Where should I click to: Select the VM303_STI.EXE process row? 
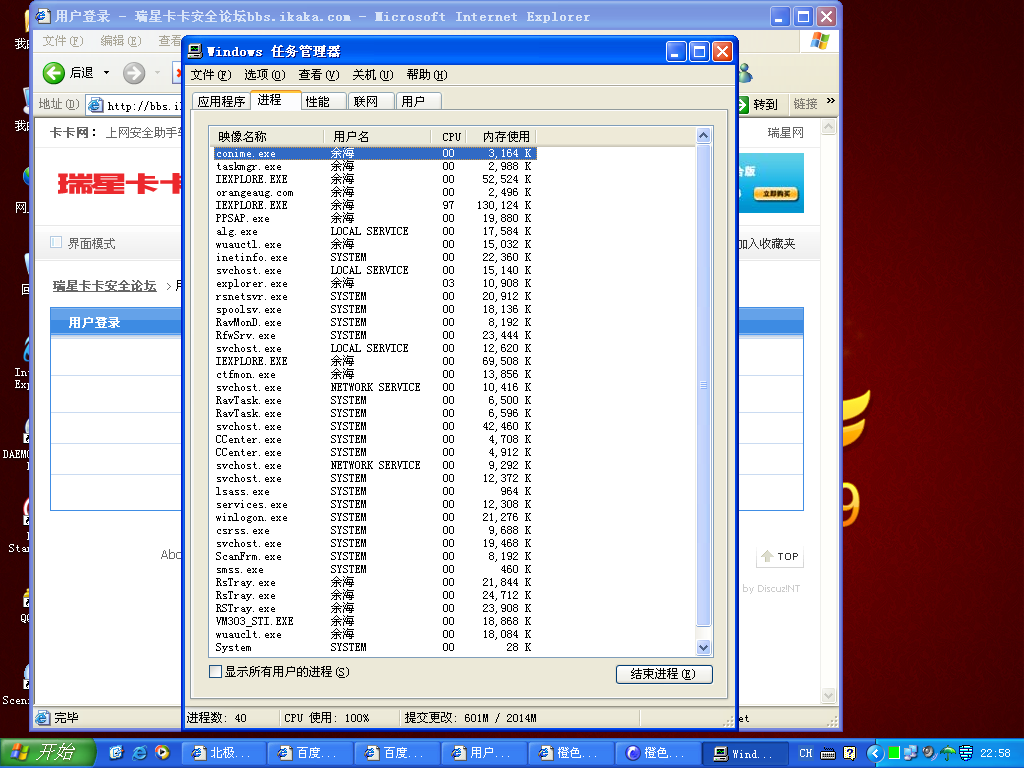pos(375,621)
